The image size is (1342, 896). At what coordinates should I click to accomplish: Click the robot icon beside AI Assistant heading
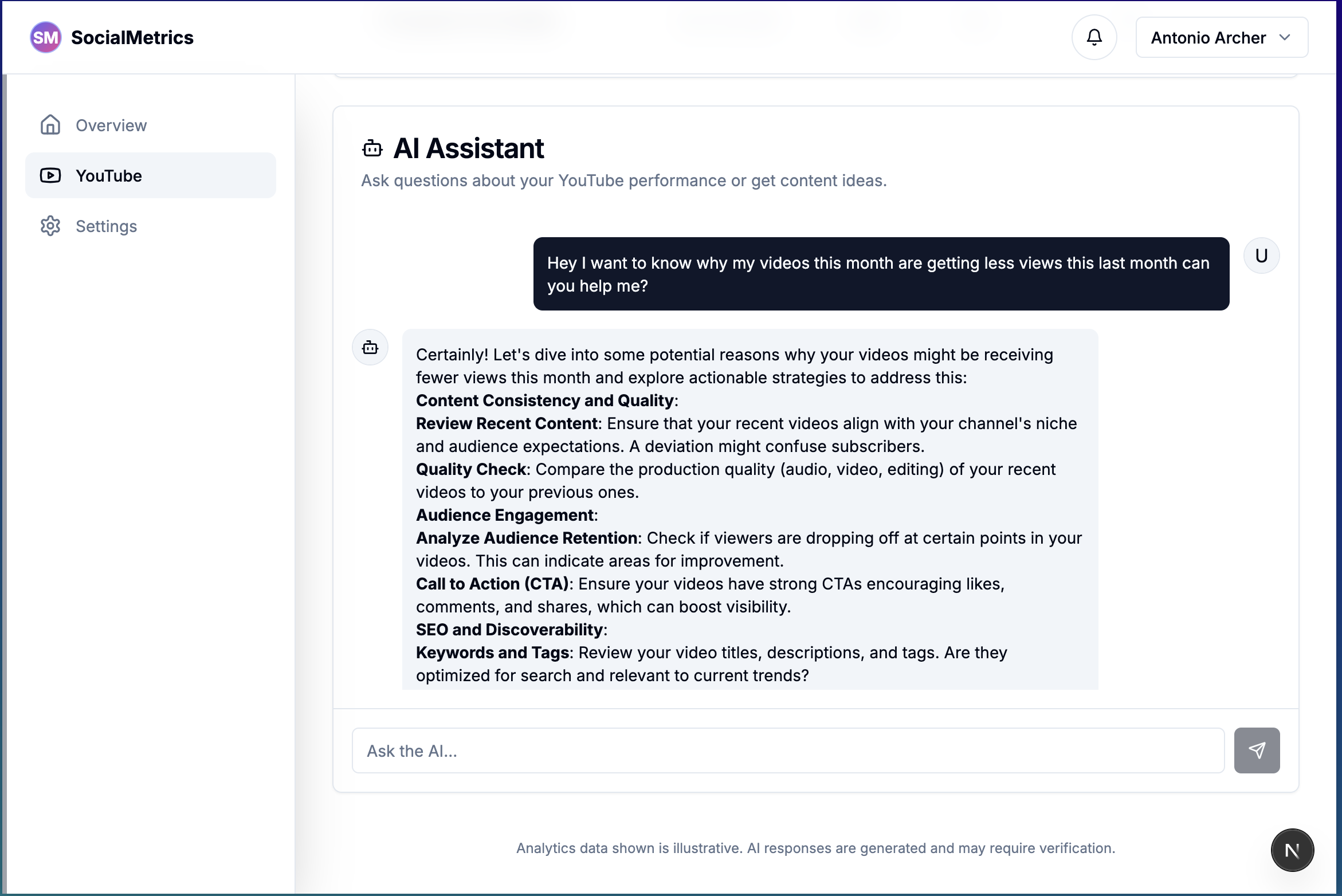372,149
